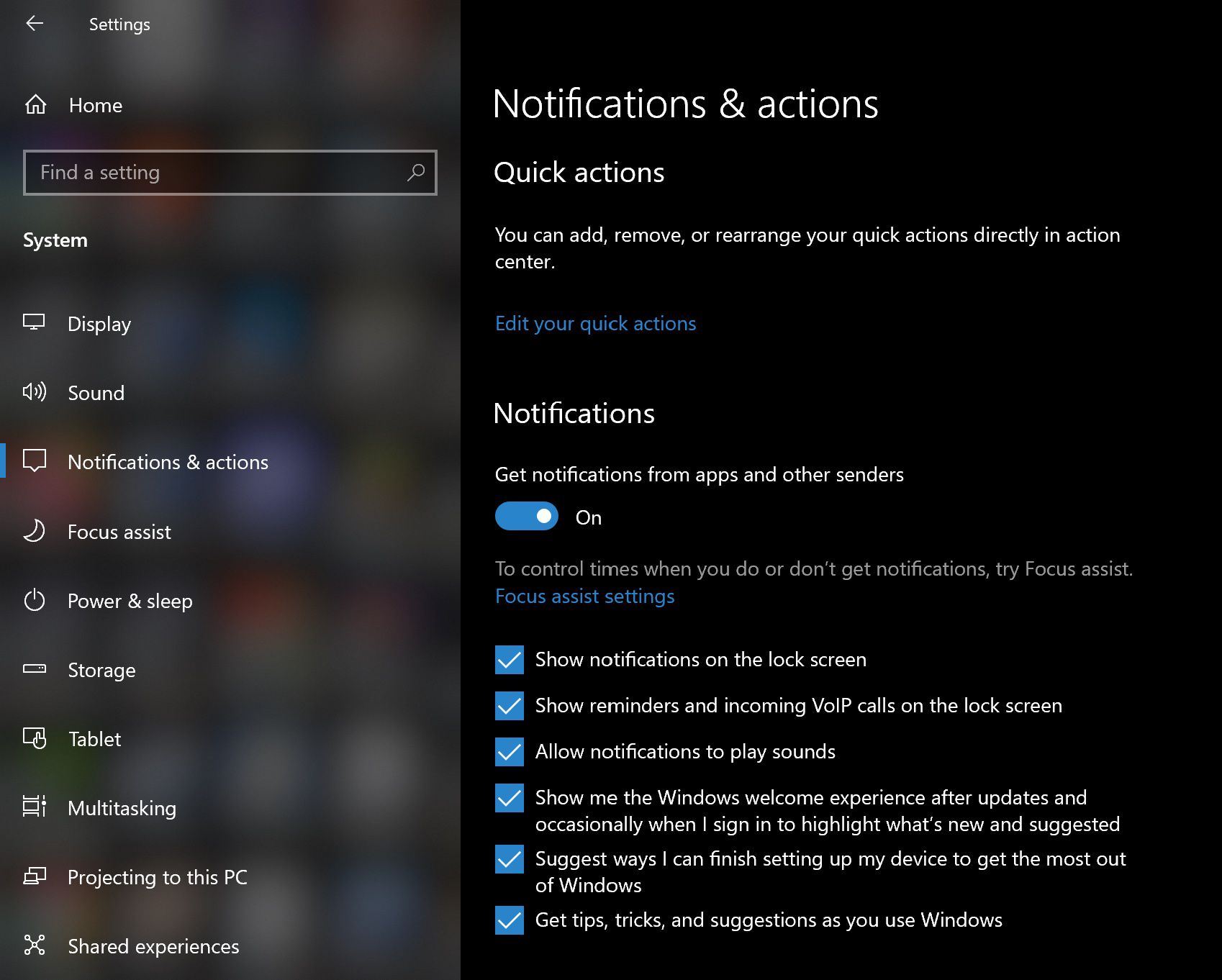Open the Tablet settings page
The image size is (1222, 980).
point(94,739)
